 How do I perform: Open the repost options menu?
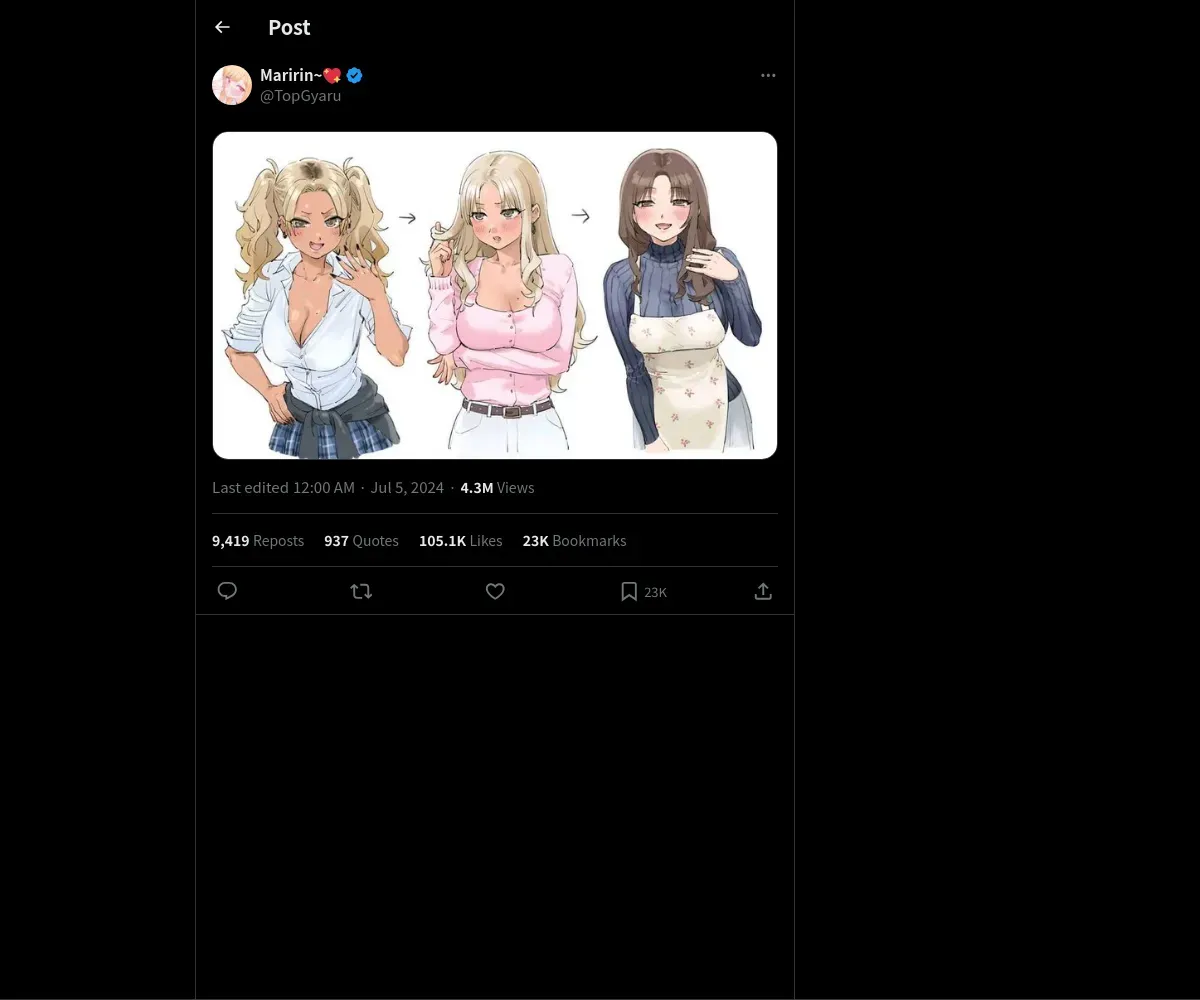coord(361,591)
